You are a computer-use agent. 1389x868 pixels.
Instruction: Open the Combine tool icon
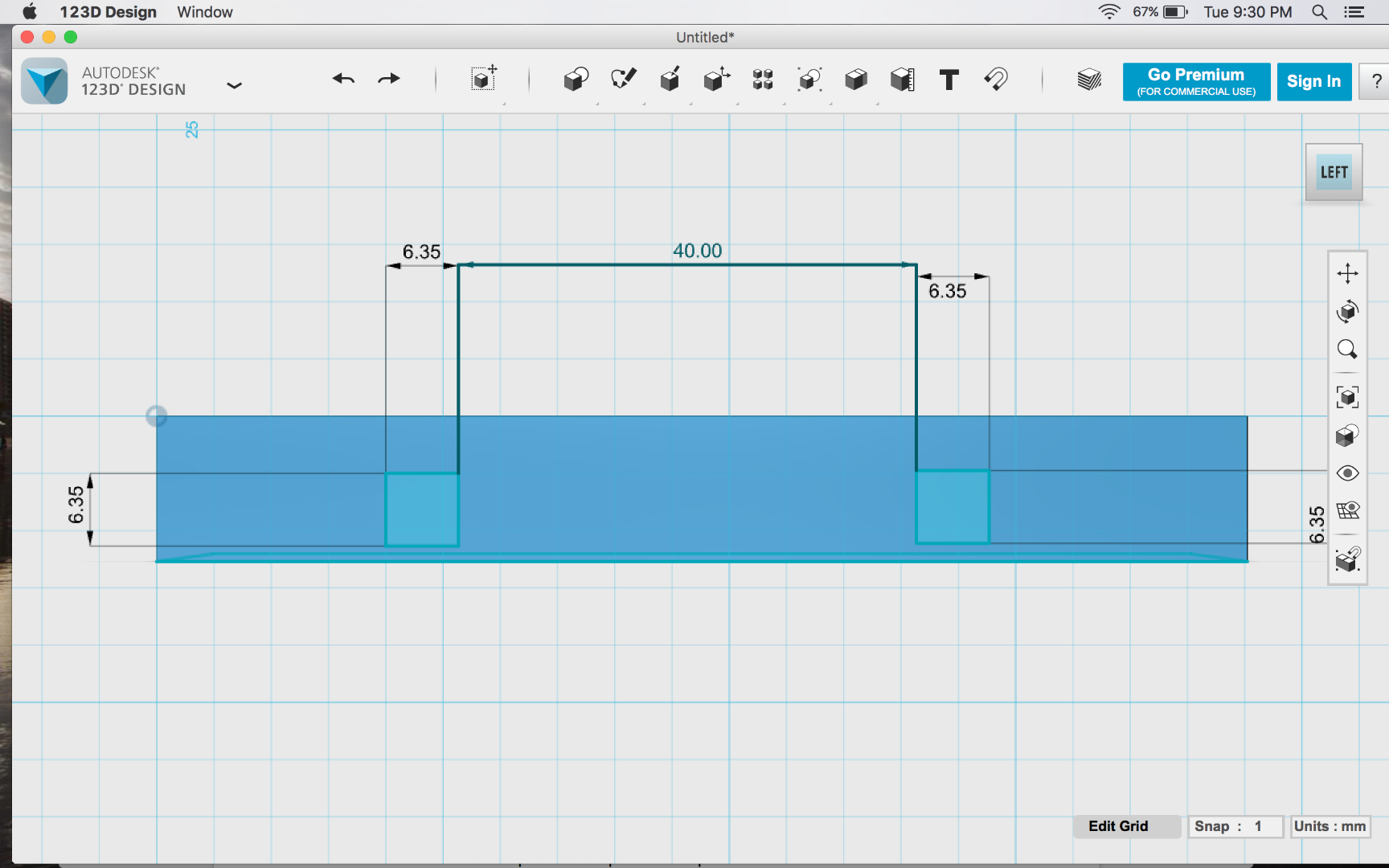[x=856, y=79]
